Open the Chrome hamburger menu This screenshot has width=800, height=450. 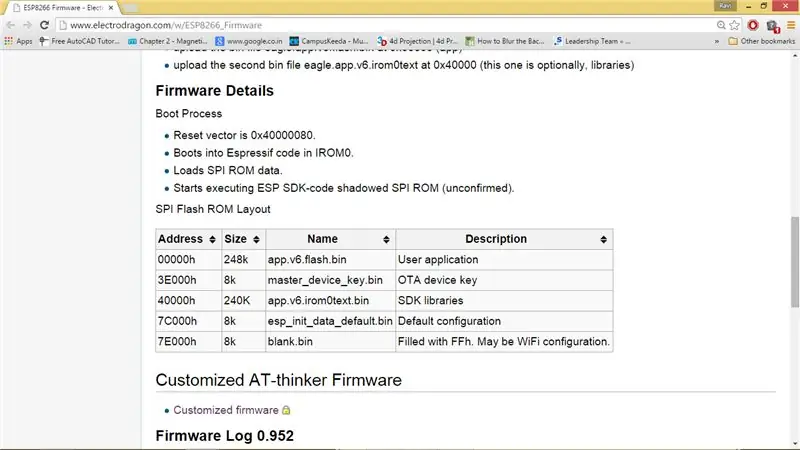pos(791,25)
